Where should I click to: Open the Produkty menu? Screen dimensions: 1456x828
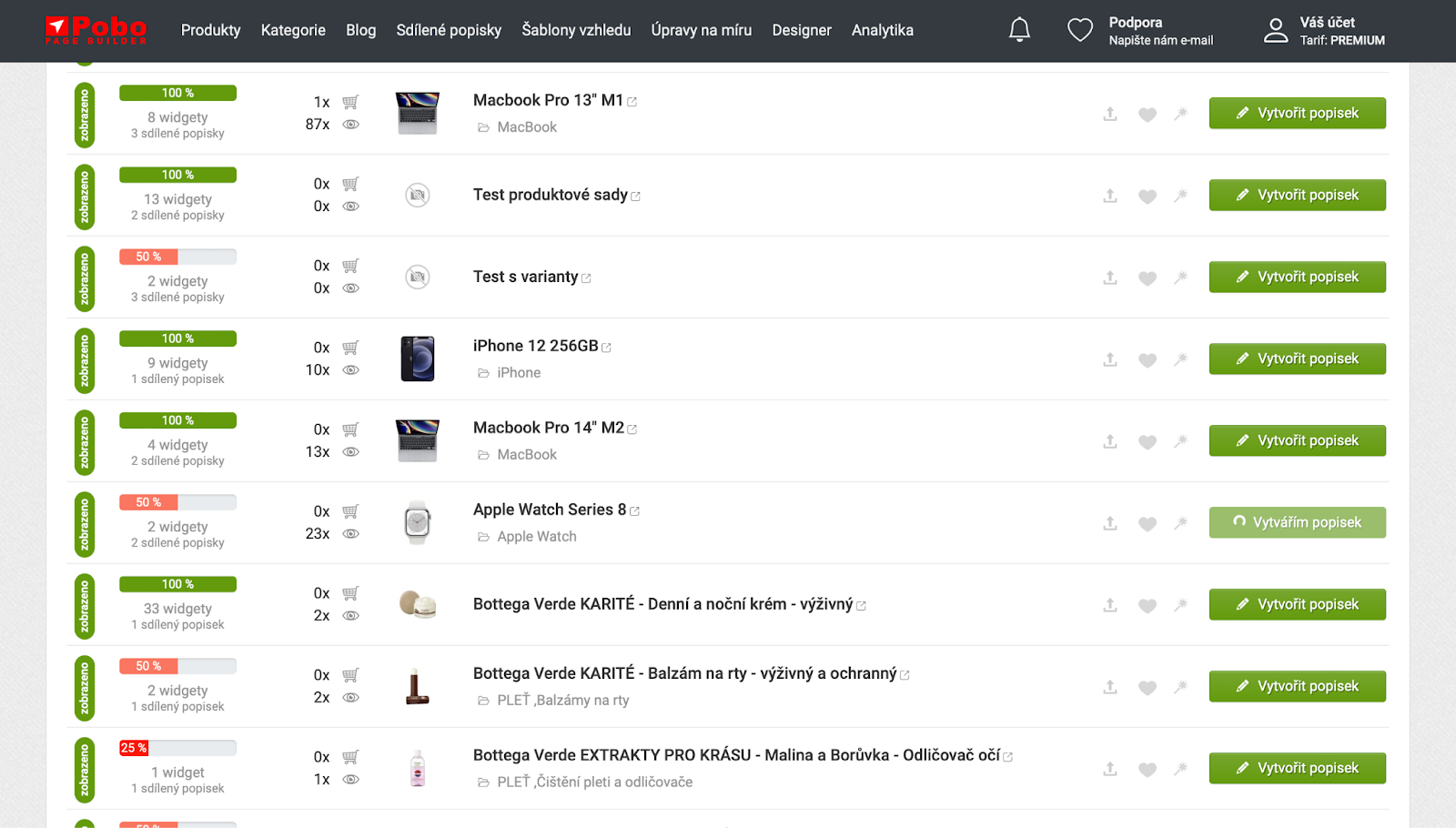coord(211,30)
